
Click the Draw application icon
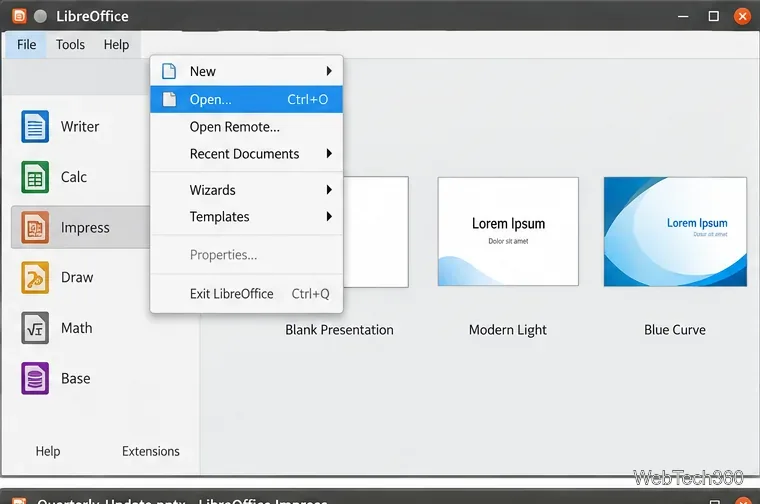(x=35, y=278)
